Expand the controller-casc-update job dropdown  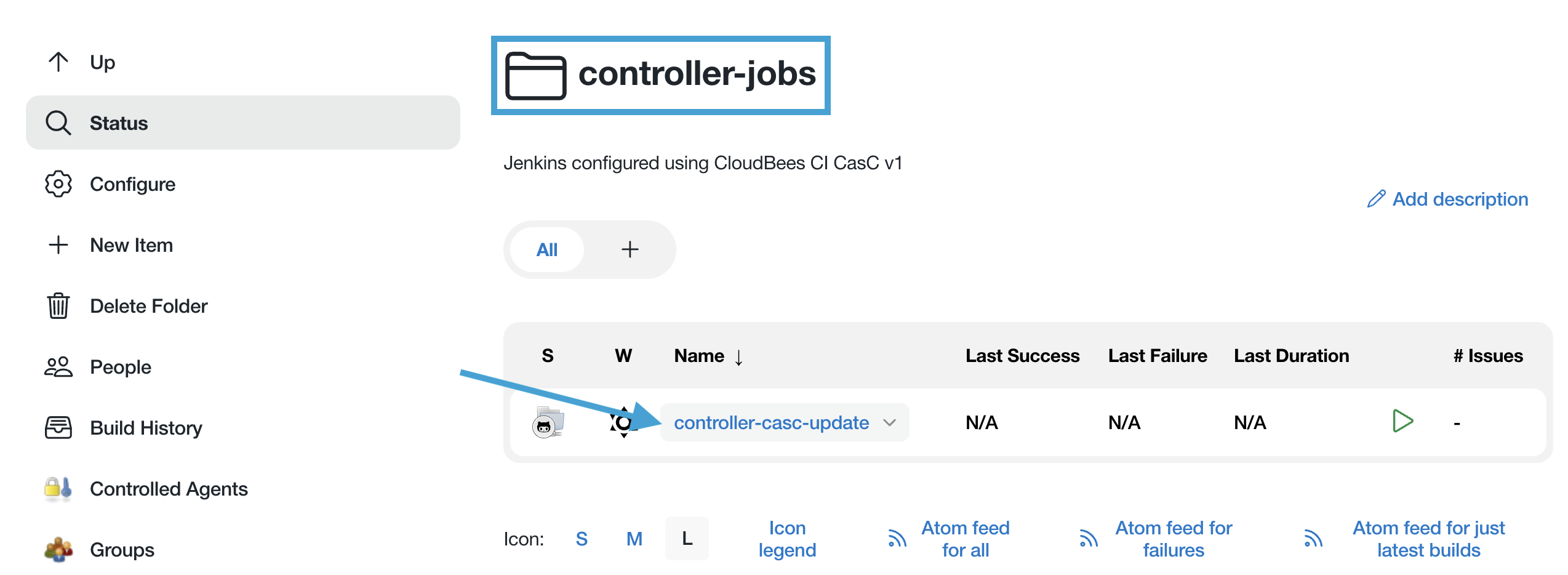pyautogui.click(x=890, y=422)
